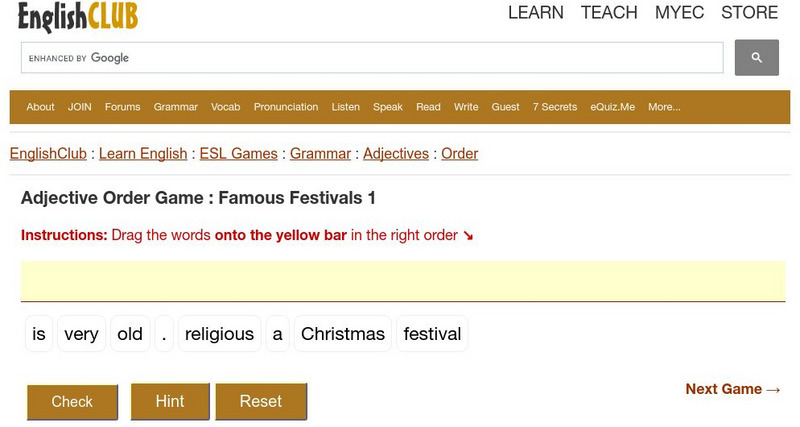Pick the period punctuation tile
The height and width of the screenshot is (427, 800).
[164, 334]
